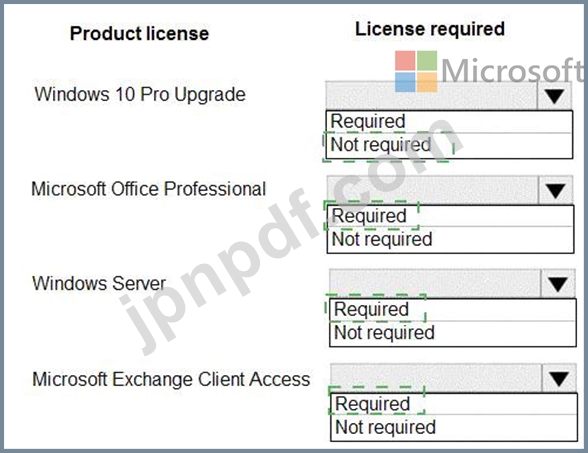Choose Not required for Windows Server
Viewport: 588px width, 453px height.
453,333
